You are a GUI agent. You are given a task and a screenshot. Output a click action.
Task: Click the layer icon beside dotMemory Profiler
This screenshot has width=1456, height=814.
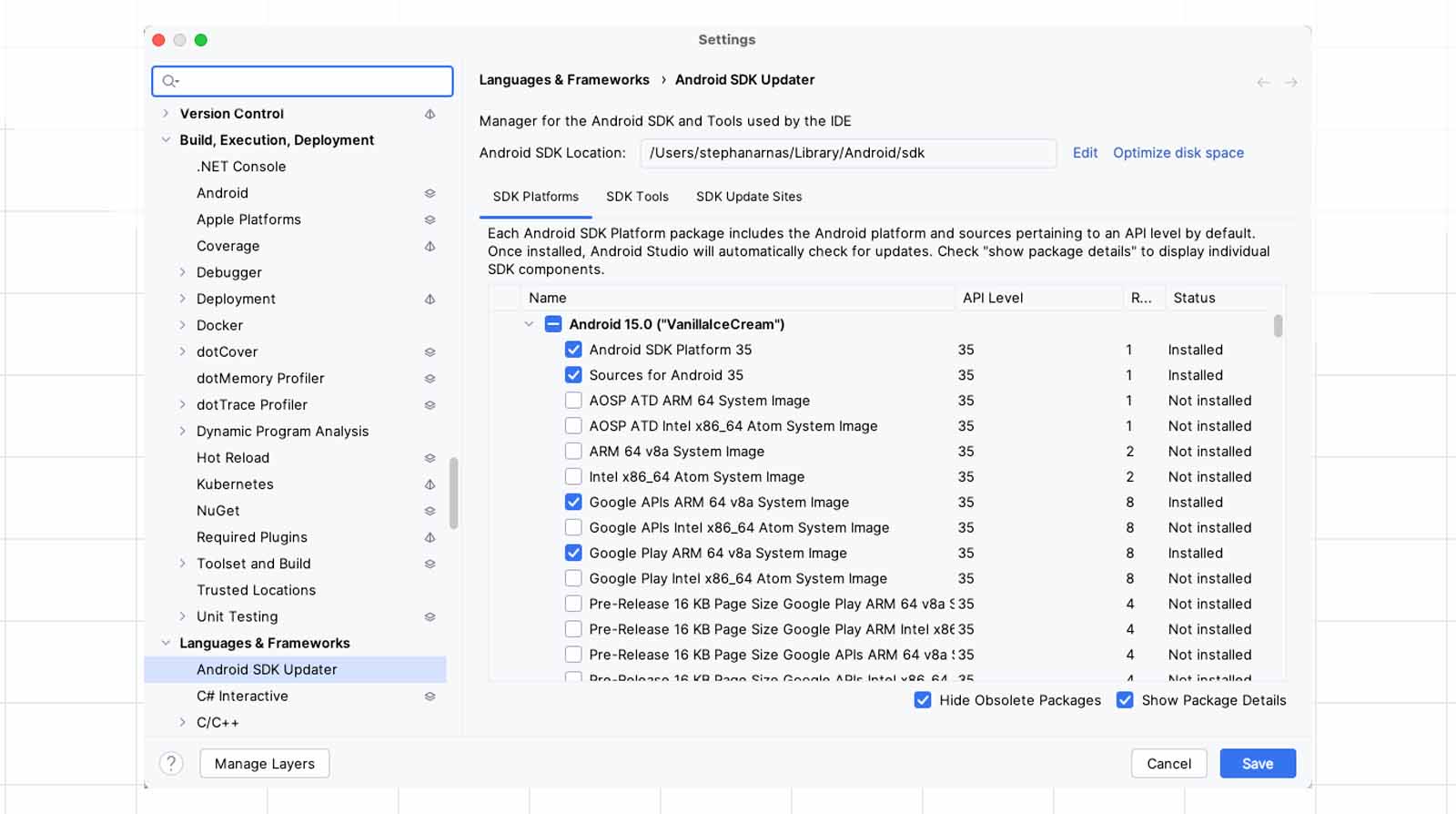[430, 378]
